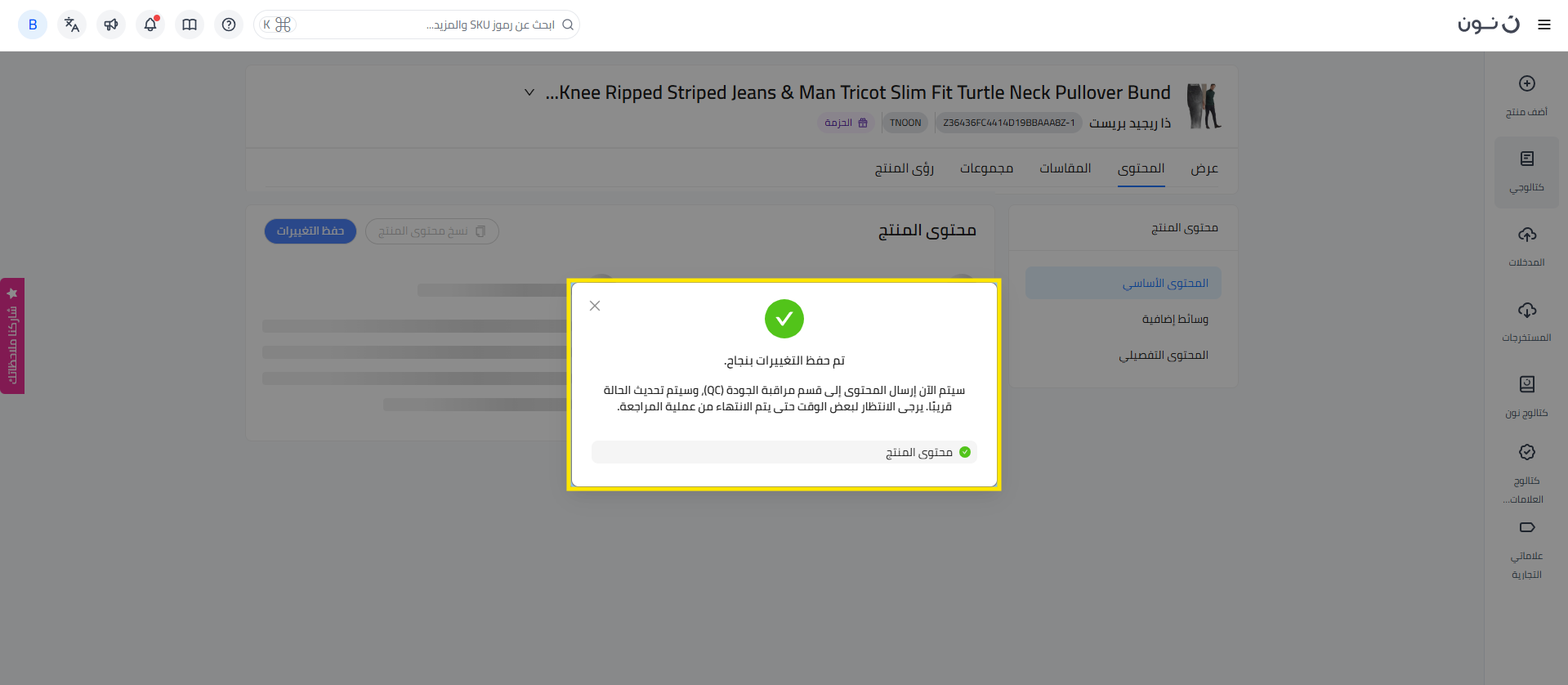1568x685 pixels.
Task: Switch to the Group (مجموعات) tab
Action: click(986, 168)
